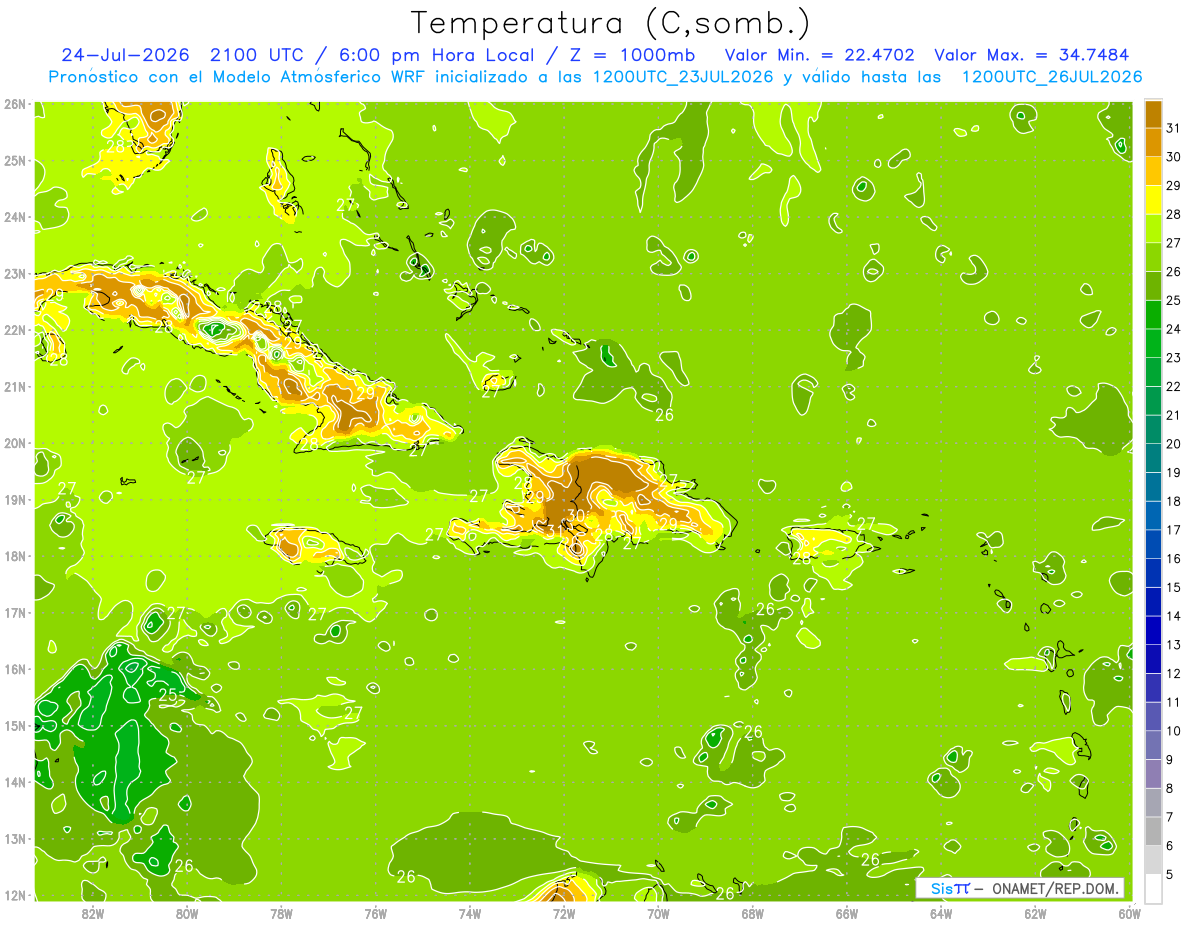Select "Valor Min. = 22.4702" text
The width and height of the screenshot is (1200, 927).
point(819,55)
